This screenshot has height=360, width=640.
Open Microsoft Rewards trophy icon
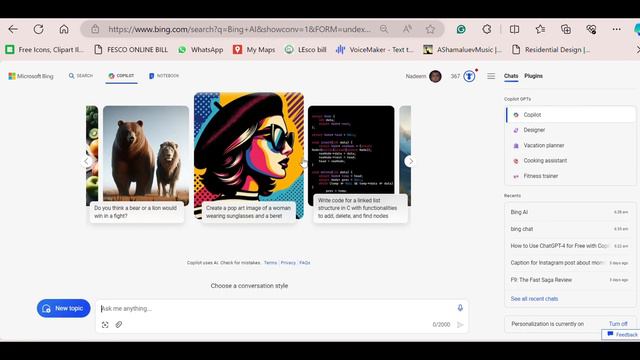469,76
